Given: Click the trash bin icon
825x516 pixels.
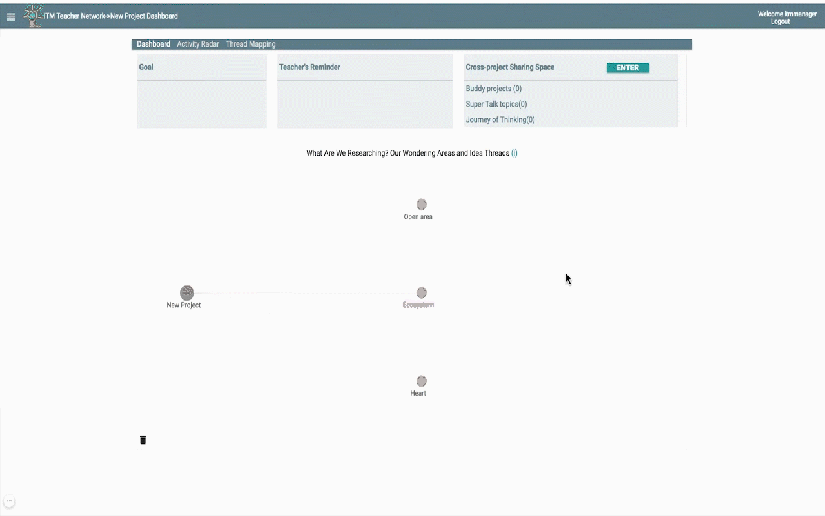Looking at the screenshot, I should [x=143, y=440].
